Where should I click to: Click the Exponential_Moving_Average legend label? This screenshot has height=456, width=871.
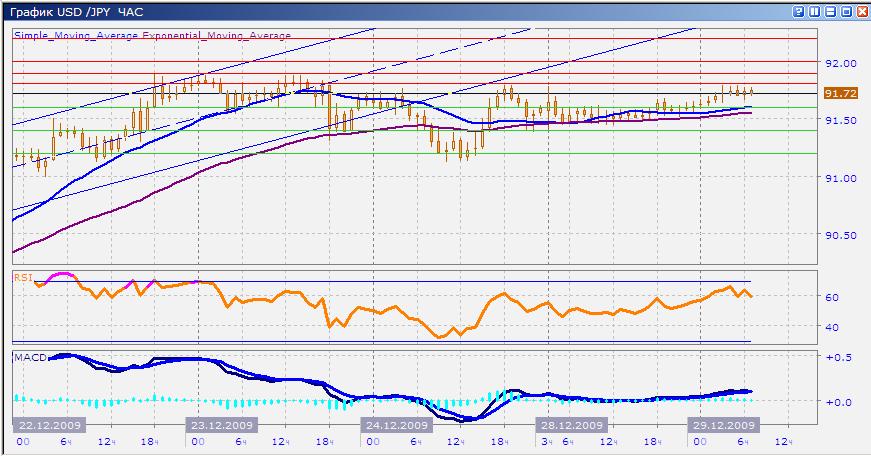pyautogui.click(x=216, y=35)
